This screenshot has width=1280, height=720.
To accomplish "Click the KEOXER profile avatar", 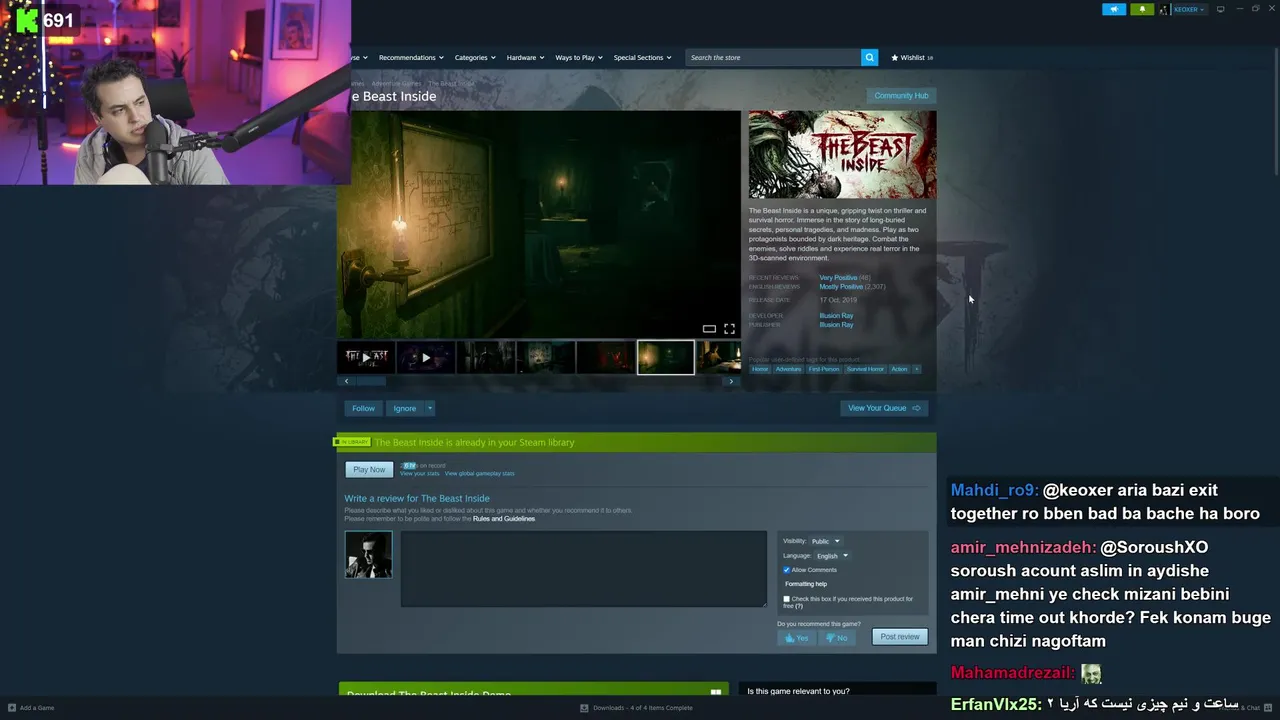I will (1164, 9).
